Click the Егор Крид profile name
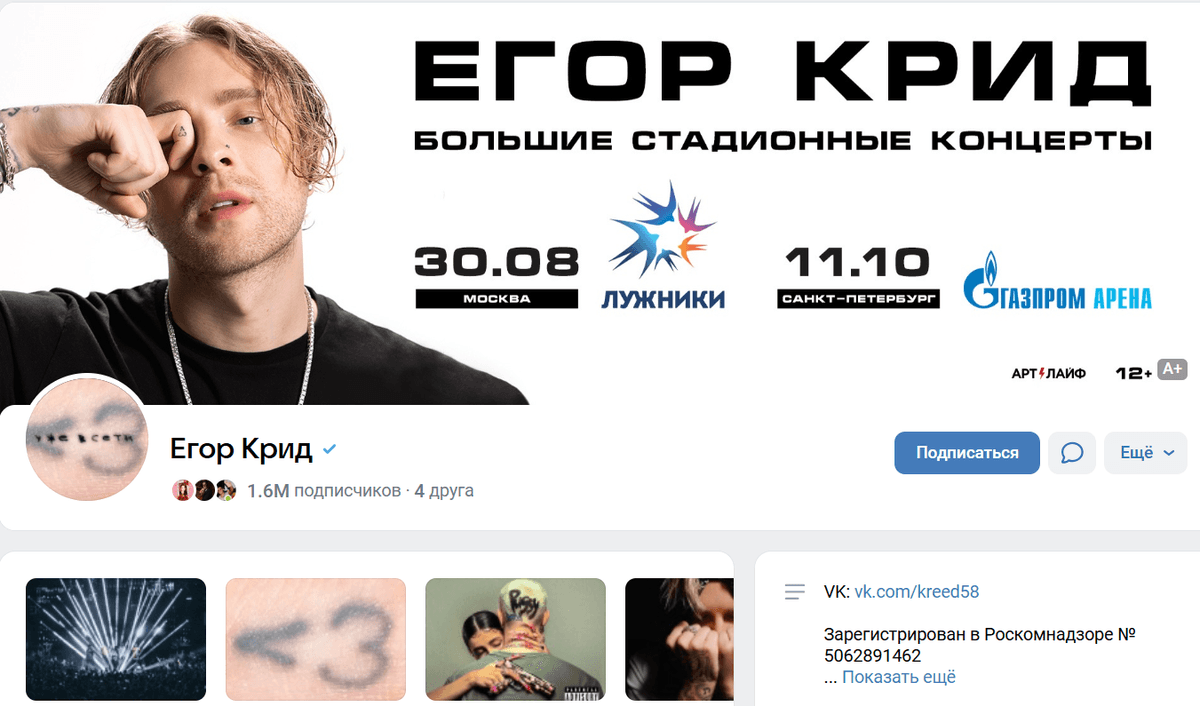The image size is (1200, 706). pos(241,450)
